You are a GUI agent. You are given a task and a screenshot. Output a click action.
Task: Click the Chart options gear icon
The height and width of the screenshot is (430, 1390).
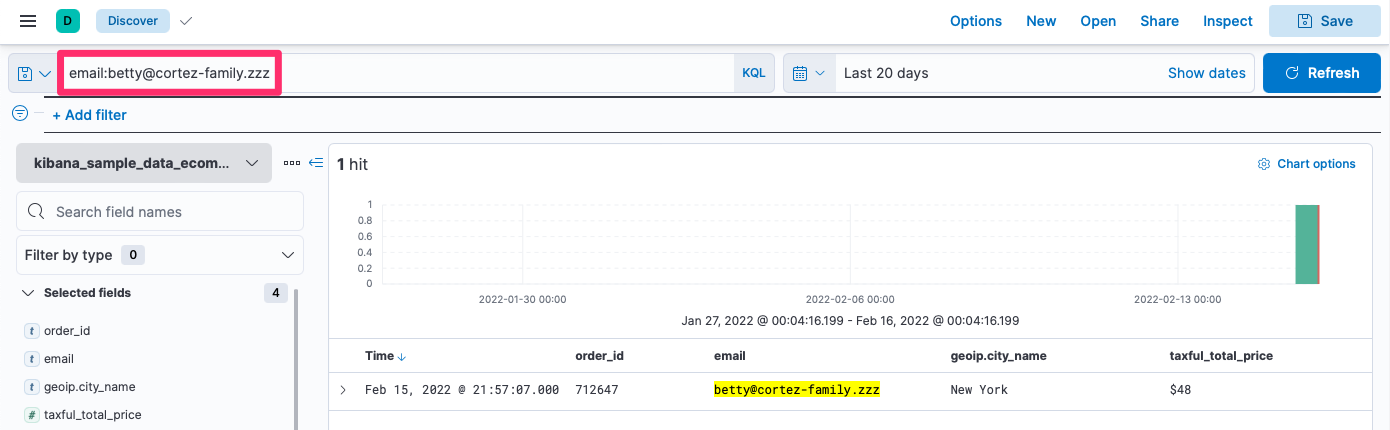1264,164
